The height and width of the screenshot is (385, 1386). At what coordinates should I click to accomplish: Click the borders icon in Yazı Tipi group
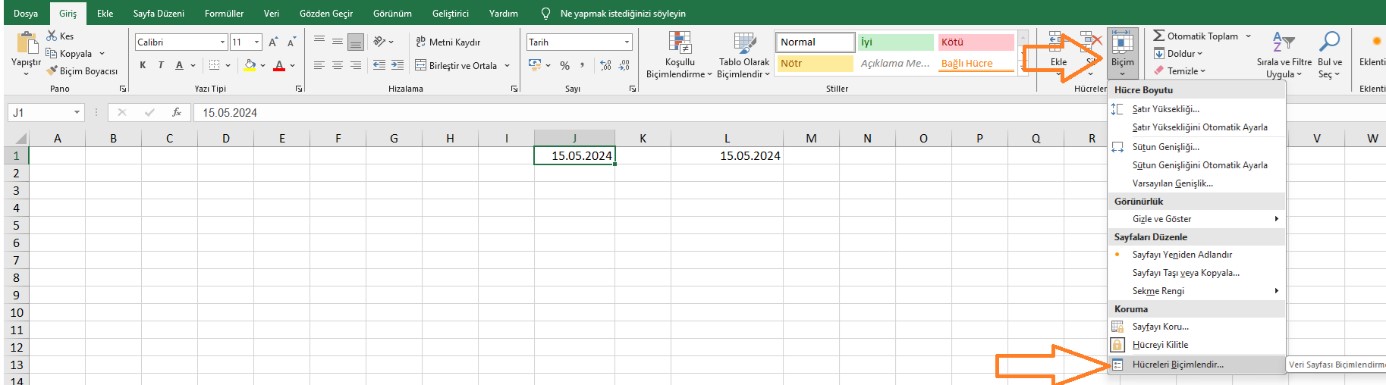point(214,65)
